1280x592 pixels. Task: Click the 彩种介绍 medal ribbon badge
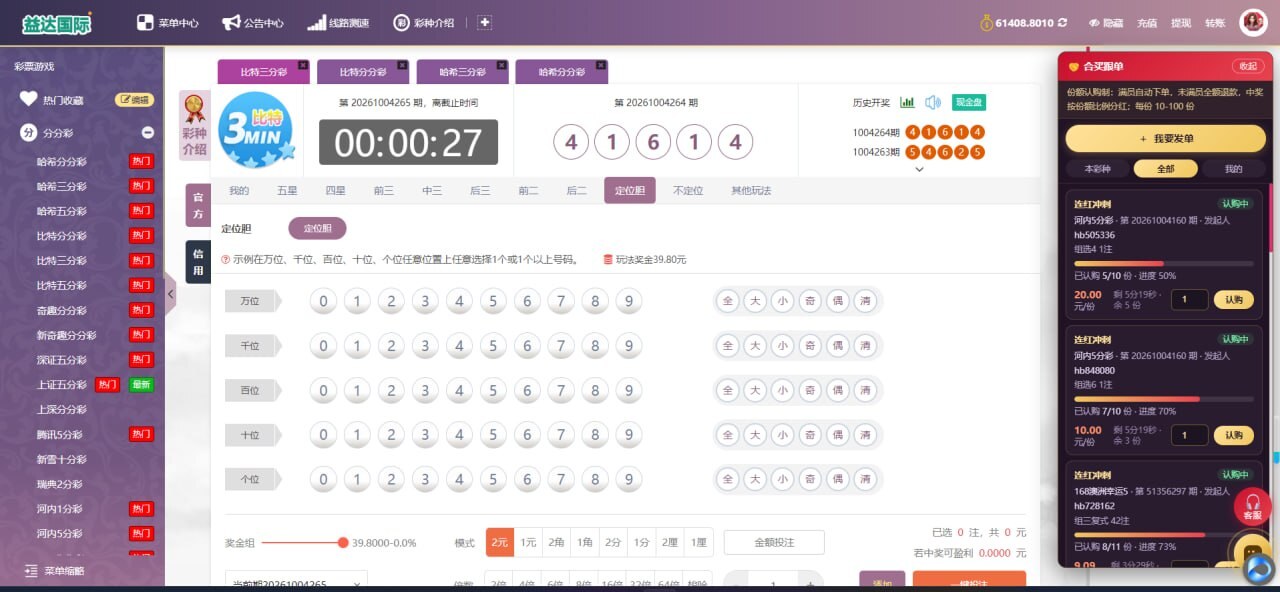pos(194,125)
